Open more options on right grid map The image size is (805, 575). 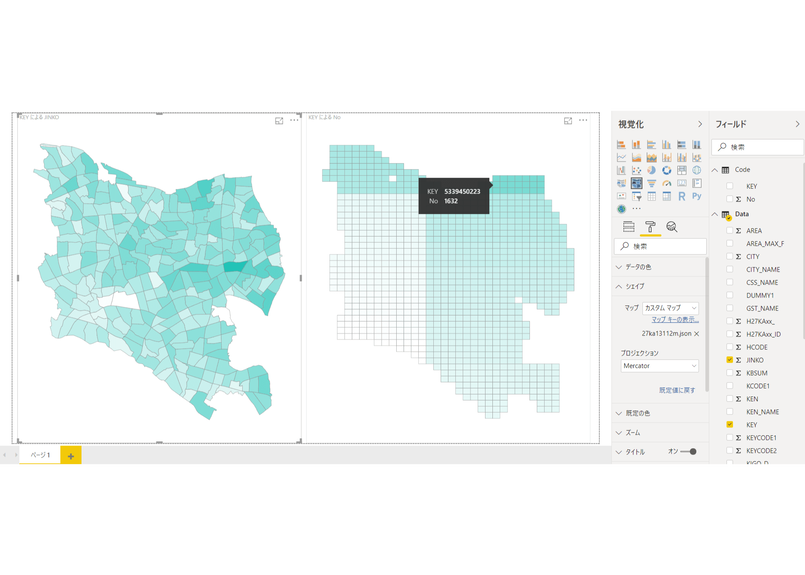click(x=583, y=120)
